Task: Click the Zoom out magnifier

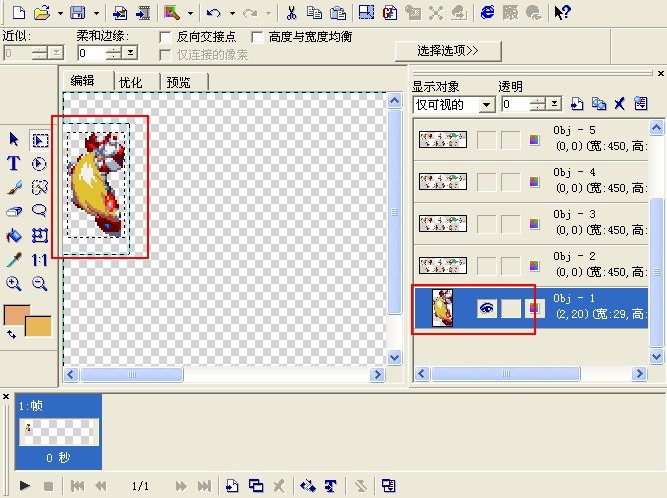Action: click(x=40, y=283)
